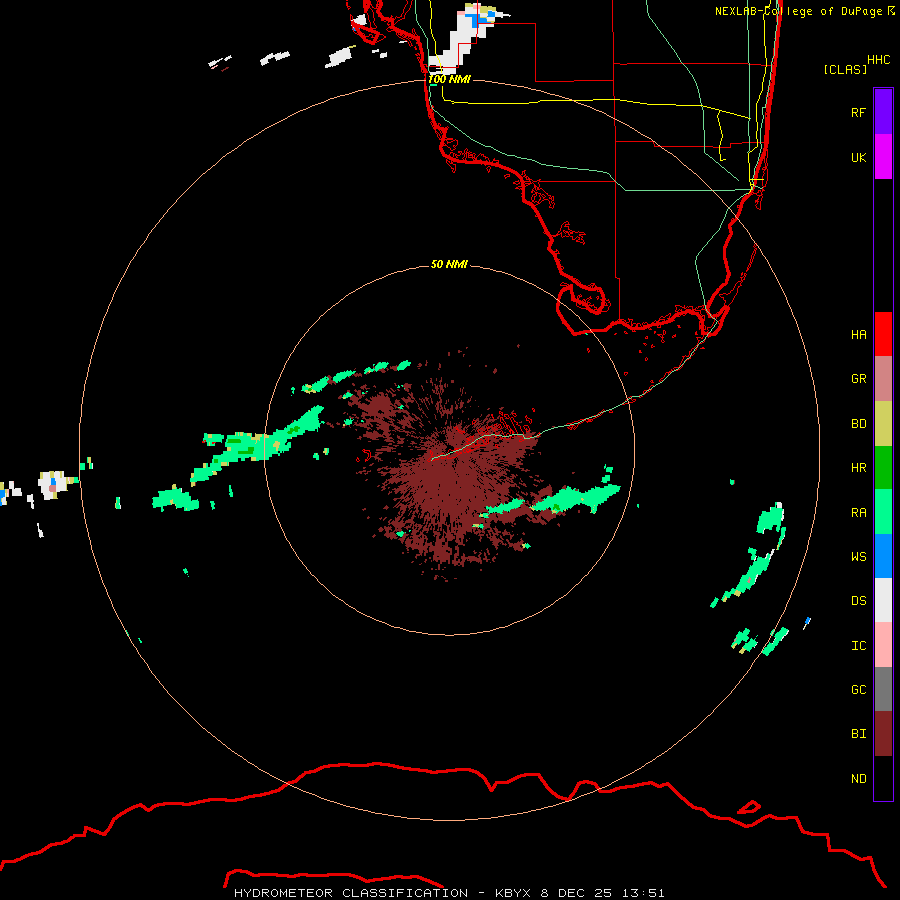Click the WS legend label
Image resolution: width=900 pixels, height=900 pixels.
pyautogui.click(x=858, y=557)
